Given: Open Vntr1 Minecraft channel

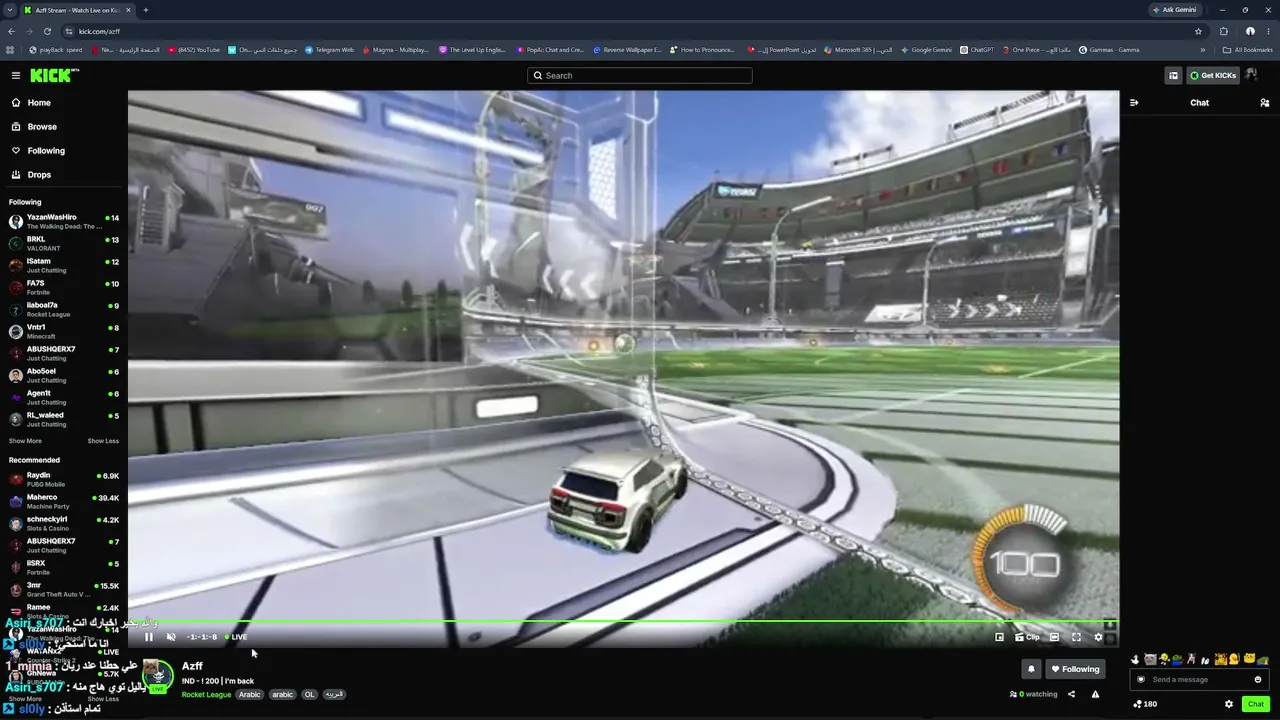Looking at the screenshot, I should (x=64, y=332).
